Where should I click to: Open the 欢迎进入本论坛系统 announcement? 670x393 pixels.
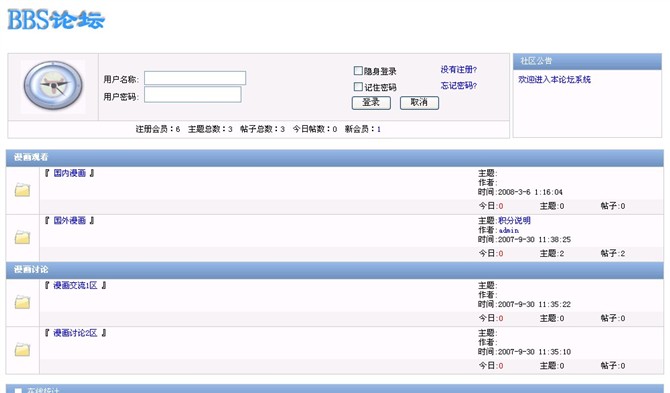coord(554,79)
